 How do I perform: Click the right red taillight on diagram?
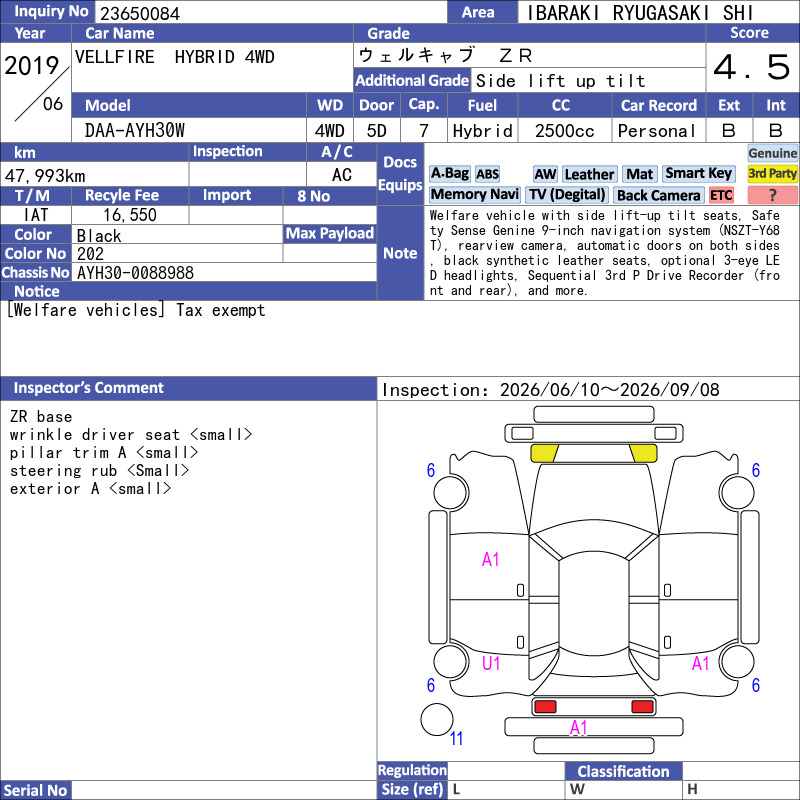coord(642,707)
